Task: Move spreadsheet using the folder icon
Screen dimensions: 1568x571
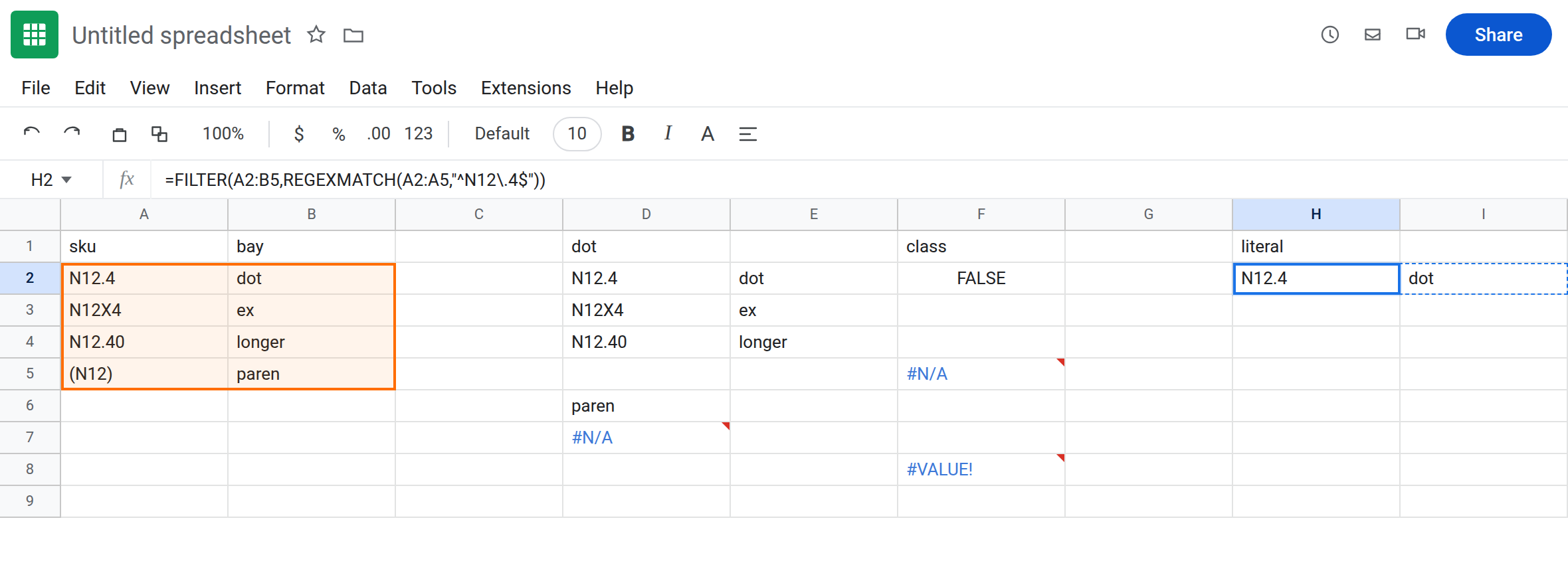Action: point(353,35)
